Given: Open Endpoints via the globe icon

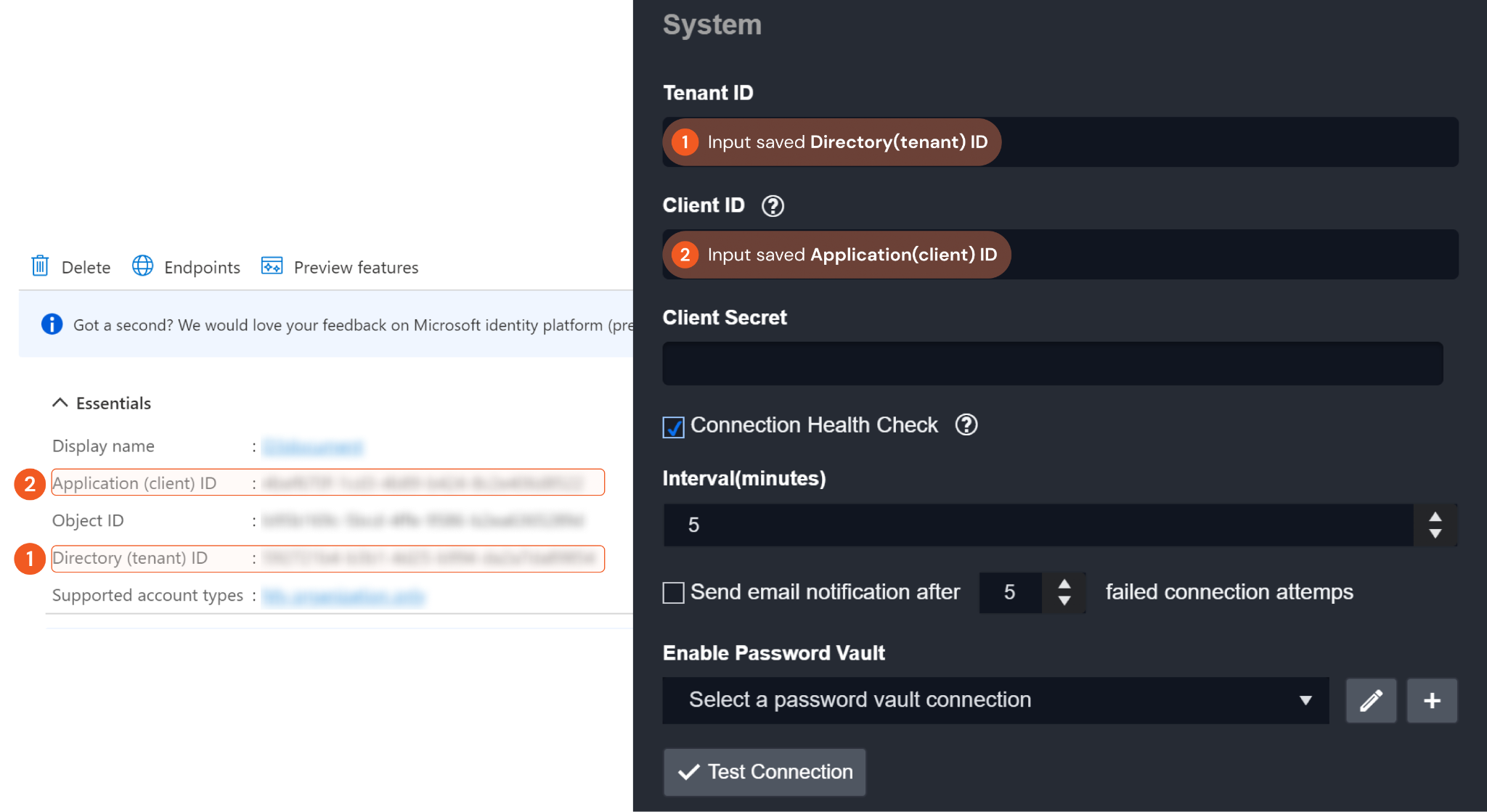Looking at the screenshot, I should tap(142, 266).
